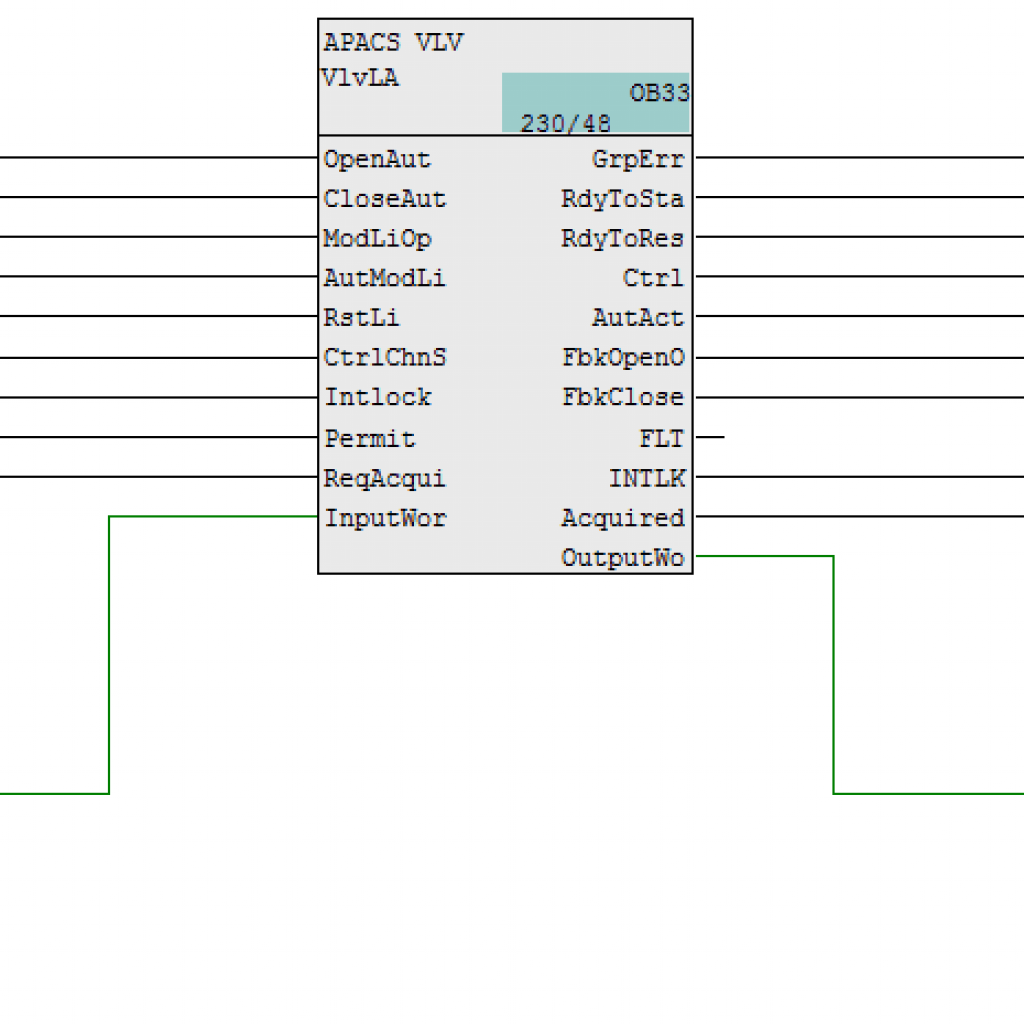Select the CtrlChnS input pin
1024x1024 pixels.
pos(385,358)
